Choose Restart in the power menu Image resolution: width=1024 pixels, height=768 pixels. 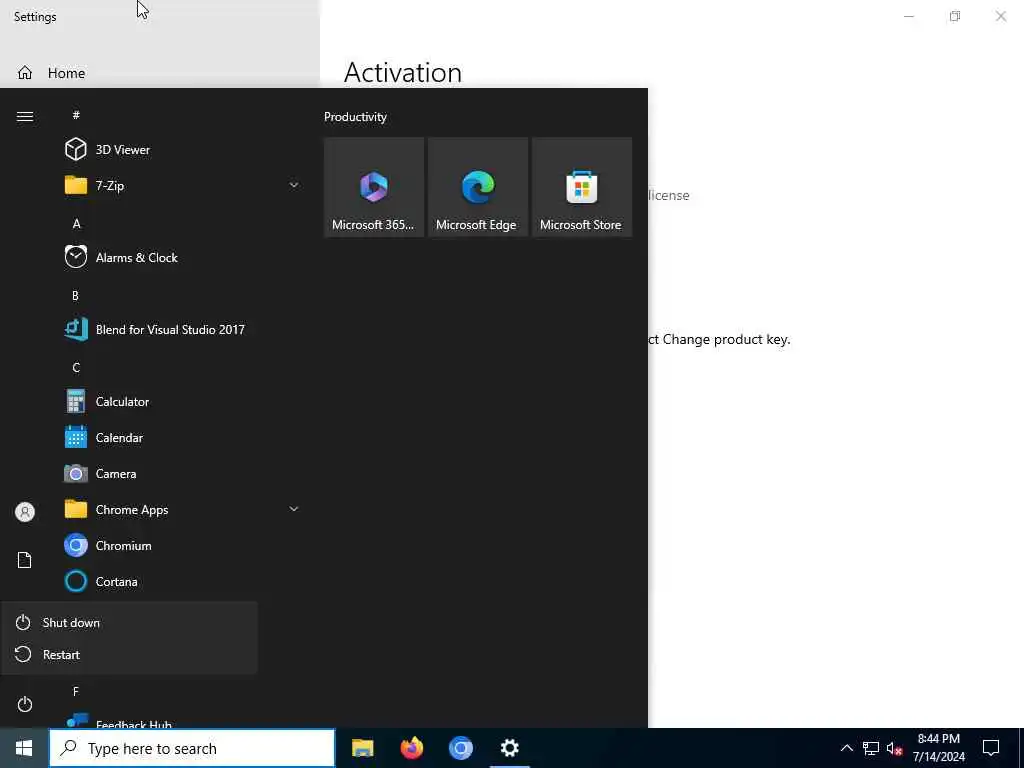click(129, 654)
